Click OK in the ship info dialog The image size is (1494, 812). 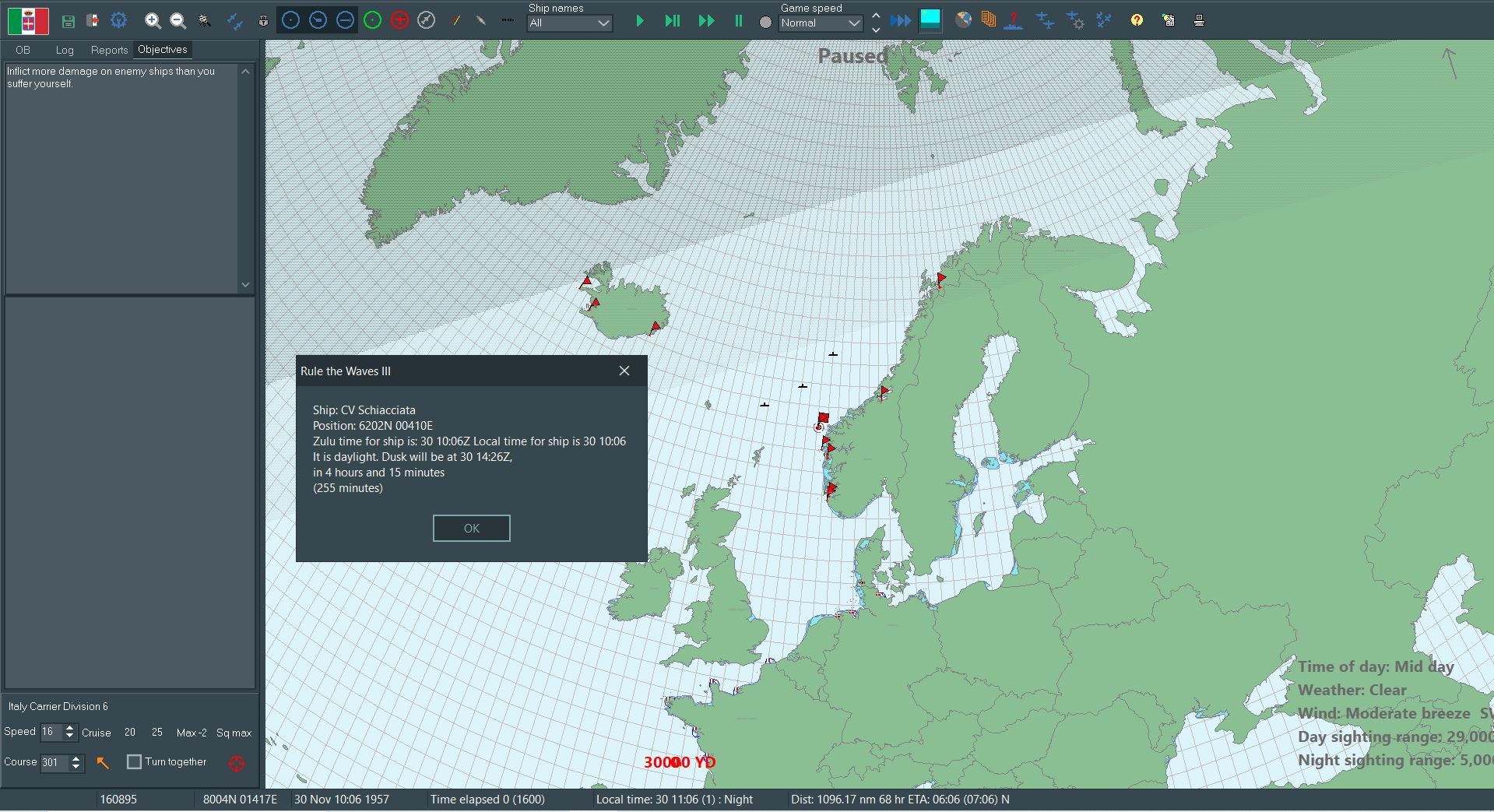pos(472,529)
